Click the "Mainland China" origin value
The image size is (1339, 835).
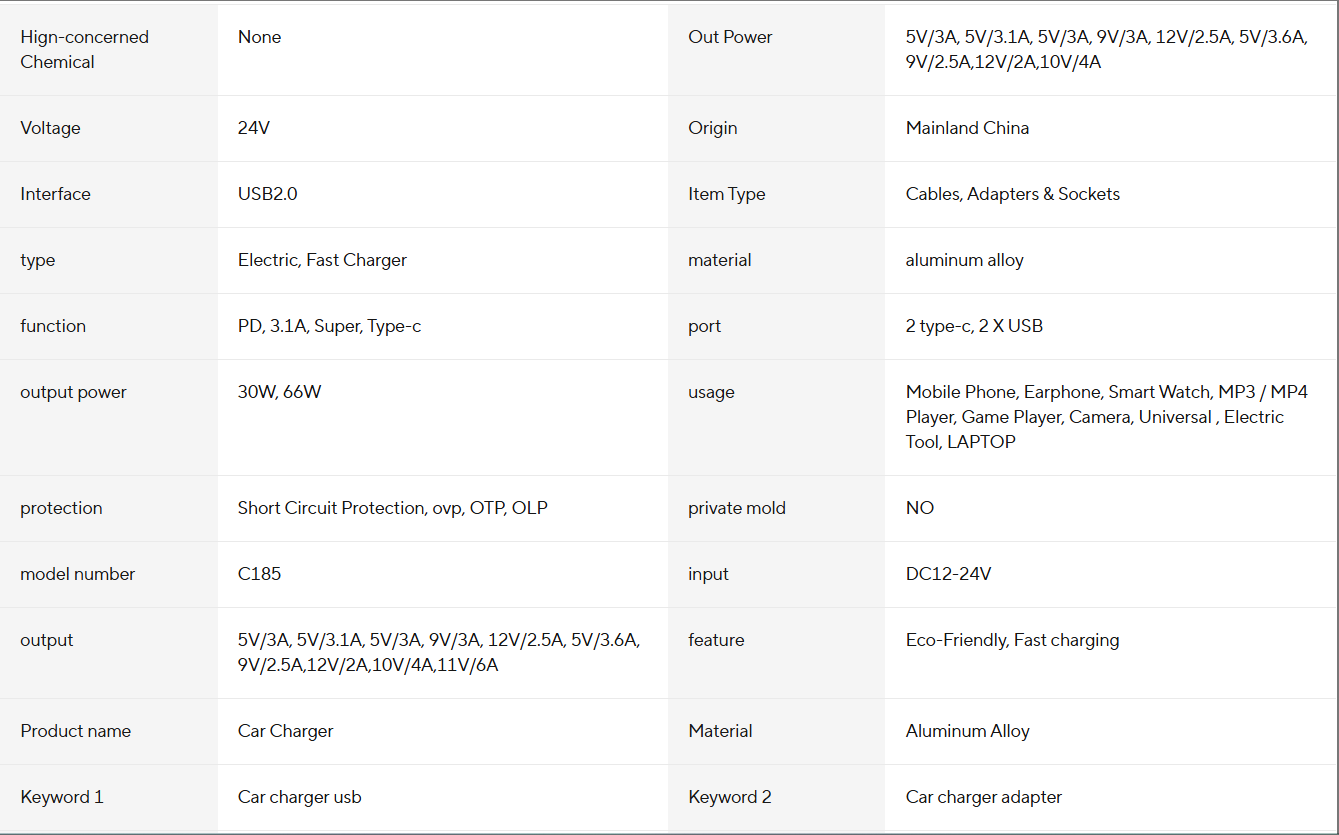[967, 128]
